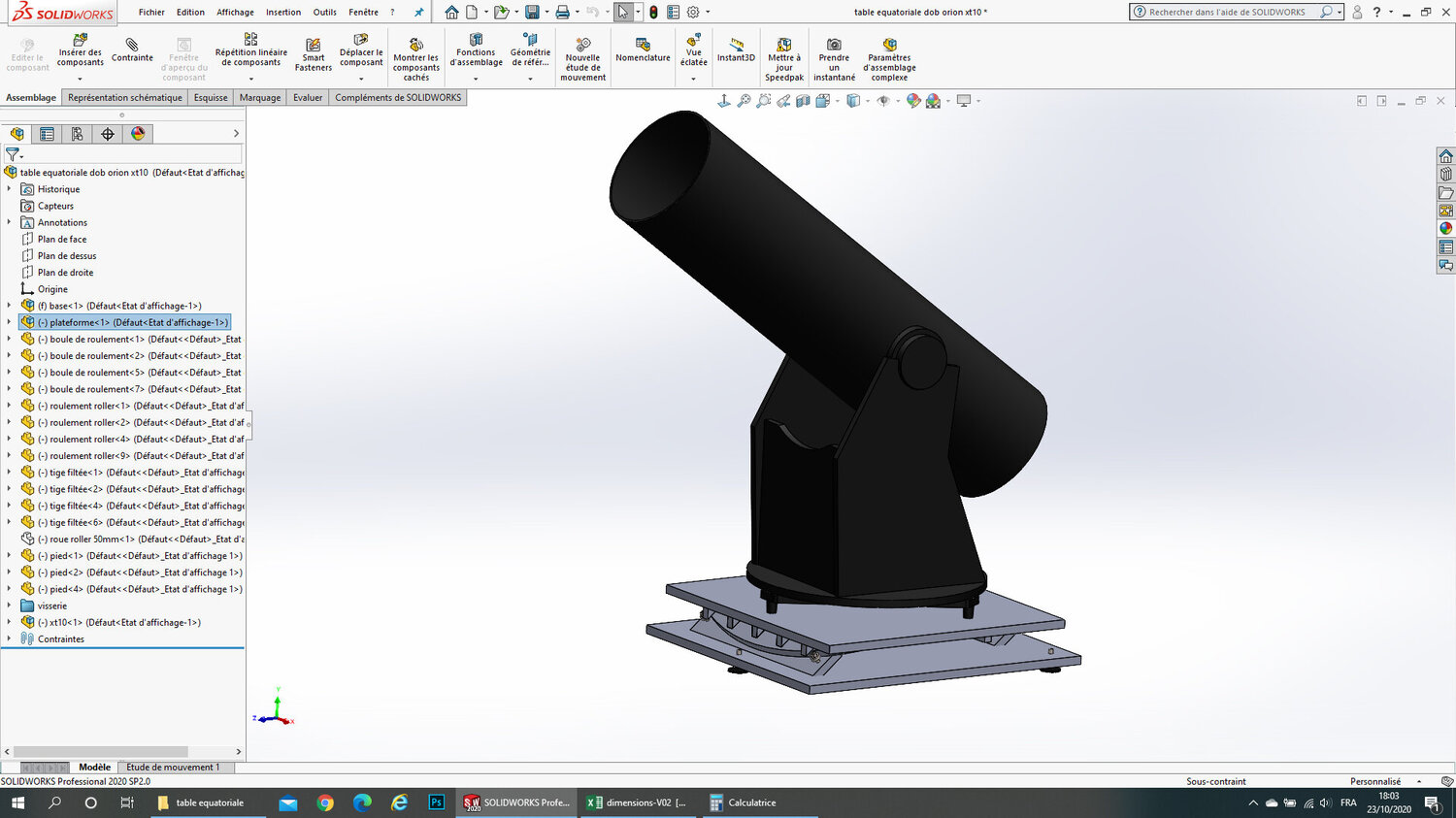
Task: Open the search box dropdown arrow
Action: pyautogui.click(x=1340, y=13)
